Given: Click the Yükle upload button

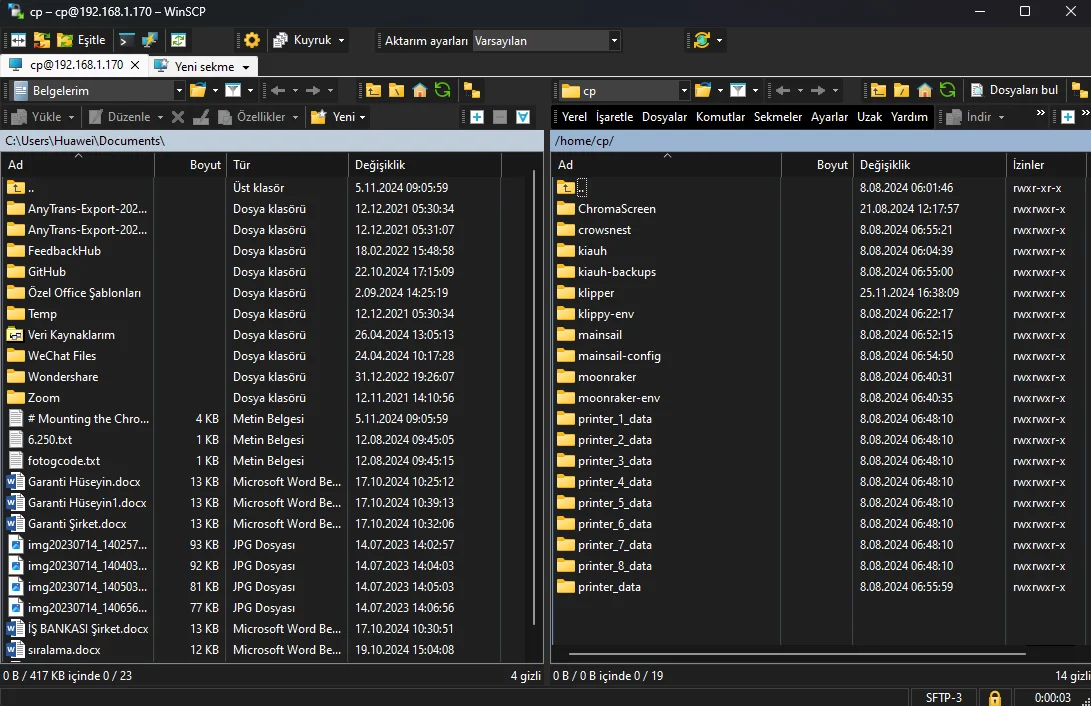Looking at the screenshot, I should click(x=40, y=117).
